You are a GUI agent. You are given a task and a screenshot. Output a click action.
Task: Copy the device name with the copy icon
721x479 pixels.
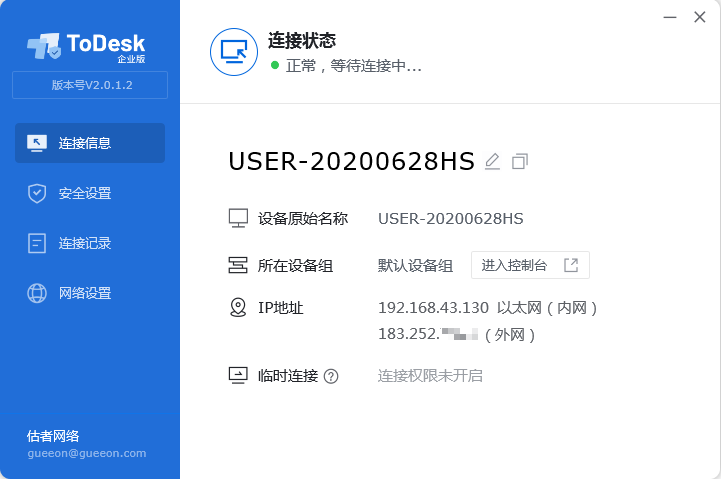519,161
